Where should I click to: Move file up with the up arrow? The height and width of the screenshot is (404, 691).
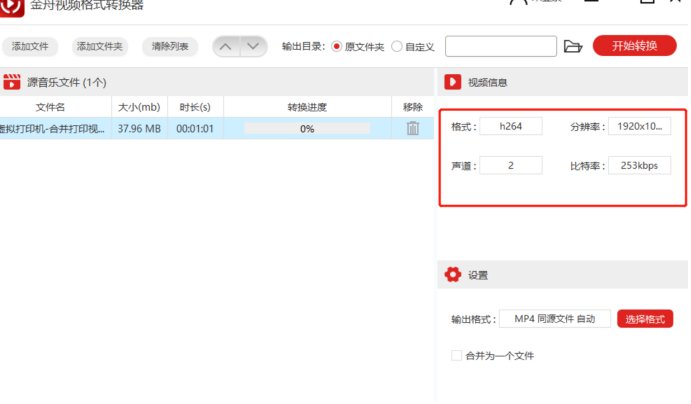point(226,46)
